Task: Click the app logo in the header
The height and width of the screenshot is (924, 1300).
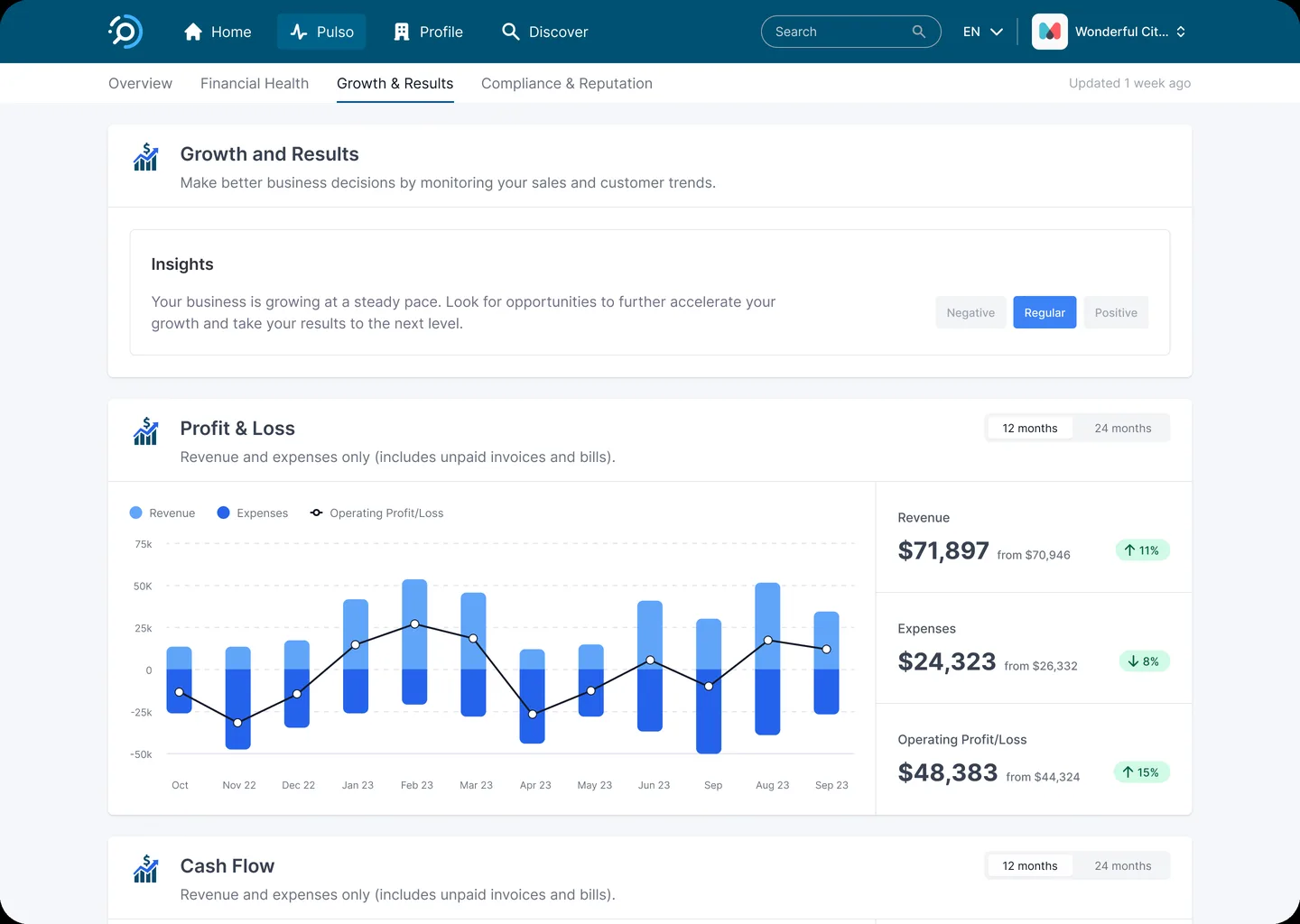Action: [x=125, y=32]
